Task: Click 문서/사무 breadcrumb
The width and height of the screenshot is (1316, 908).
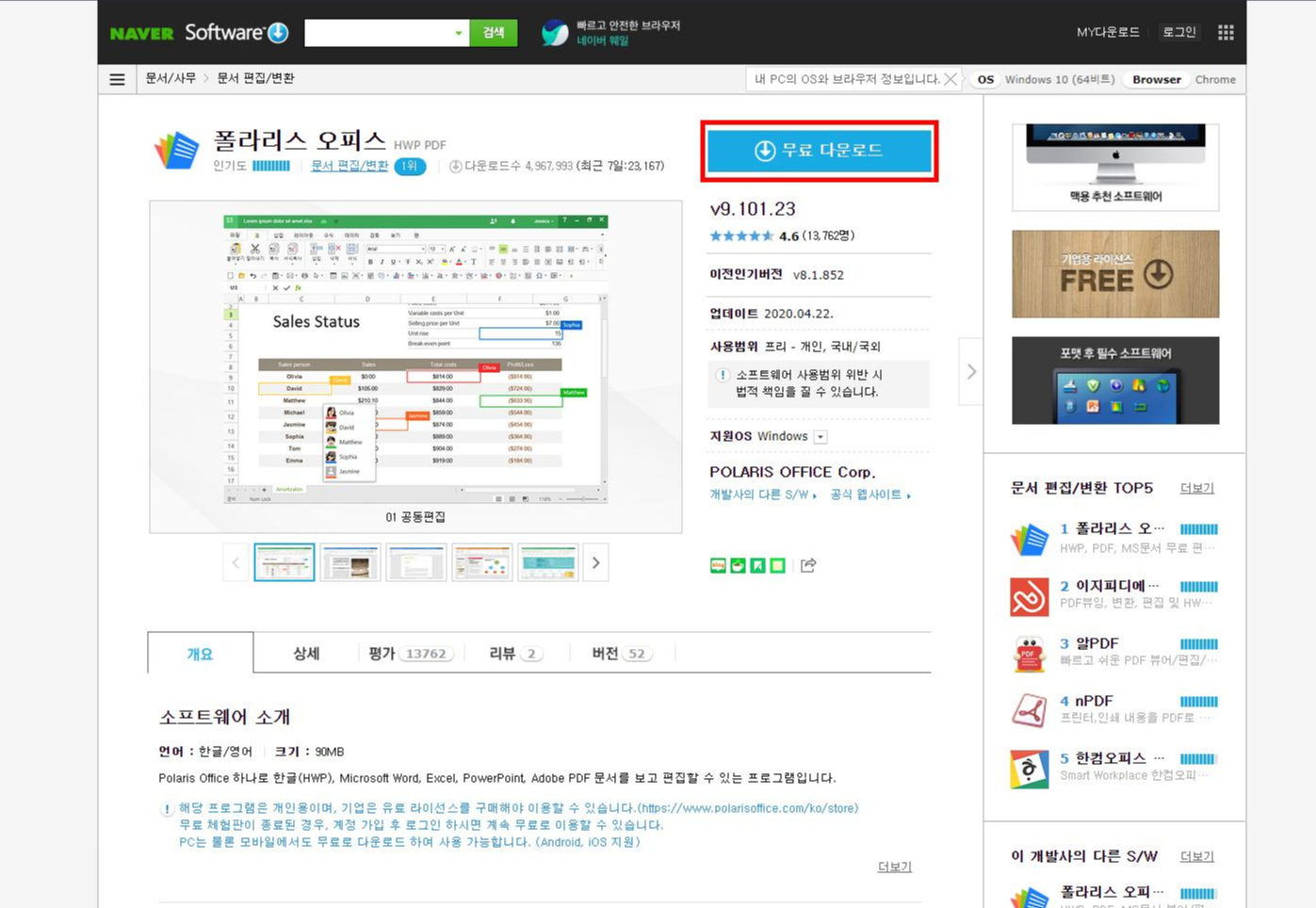Action: pyautogui.click(x=171, y=79)
